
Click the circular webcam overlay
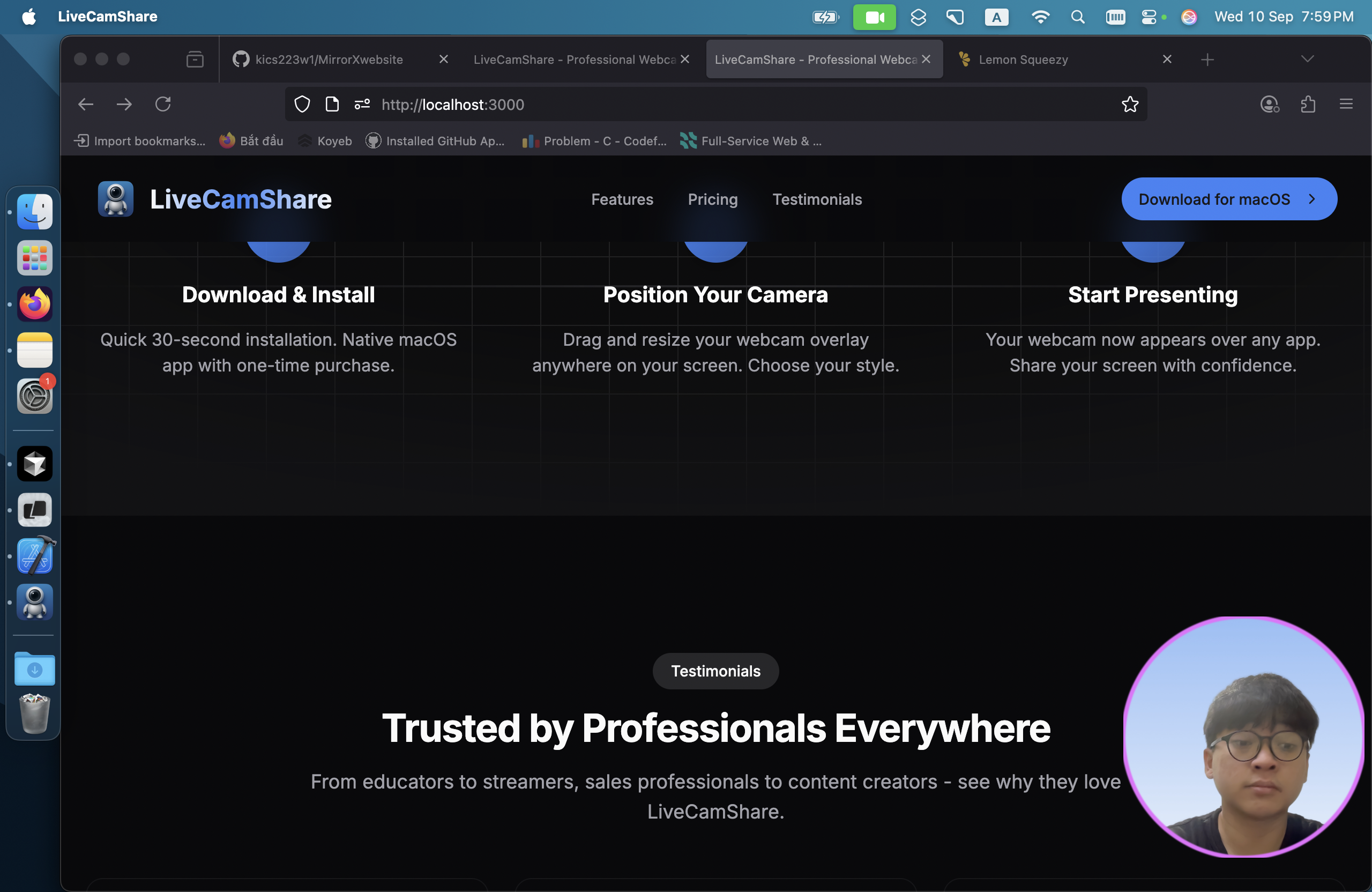[x=1243, y=737]
